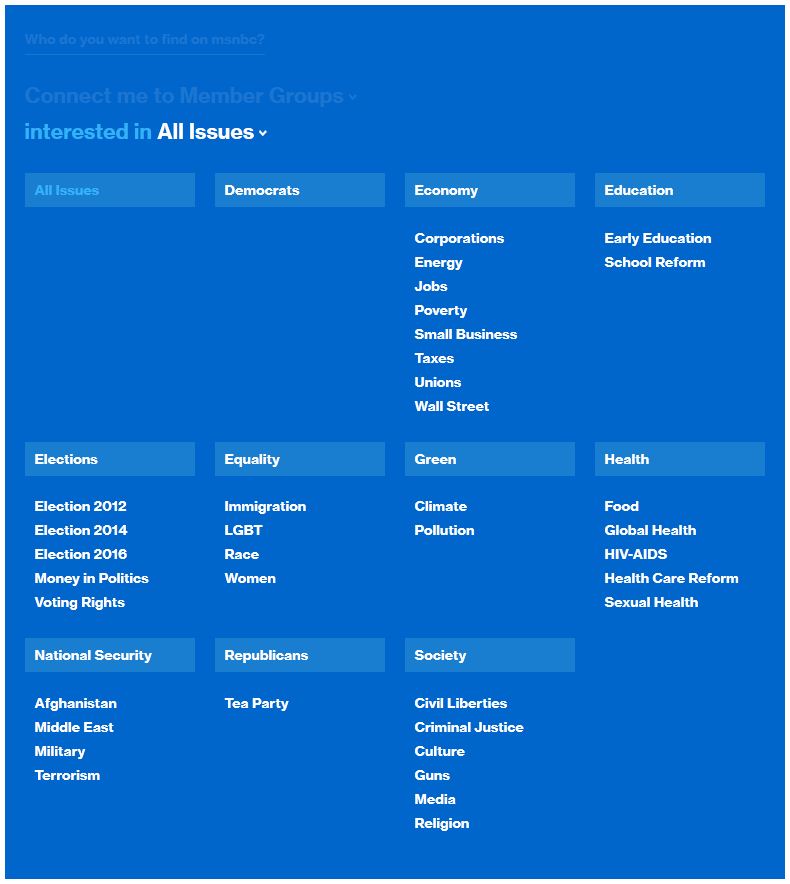
Task: Pick the Religion issue under Society
Action: pos(442,823)
